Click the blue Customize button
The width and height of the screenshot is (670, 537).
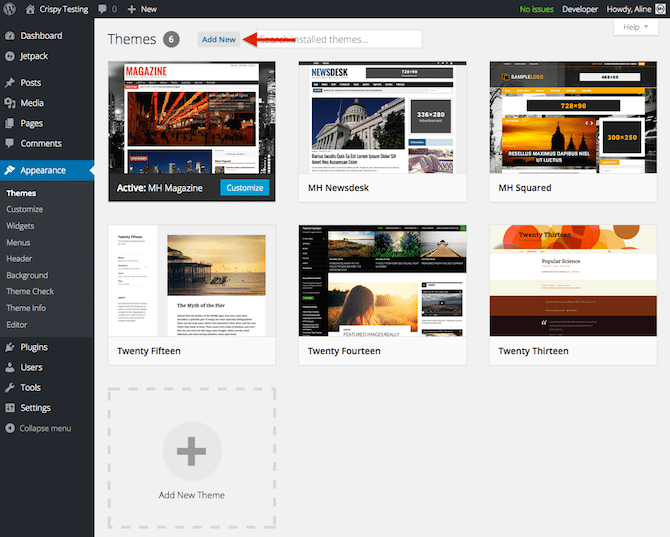click(x=245, y=188)
